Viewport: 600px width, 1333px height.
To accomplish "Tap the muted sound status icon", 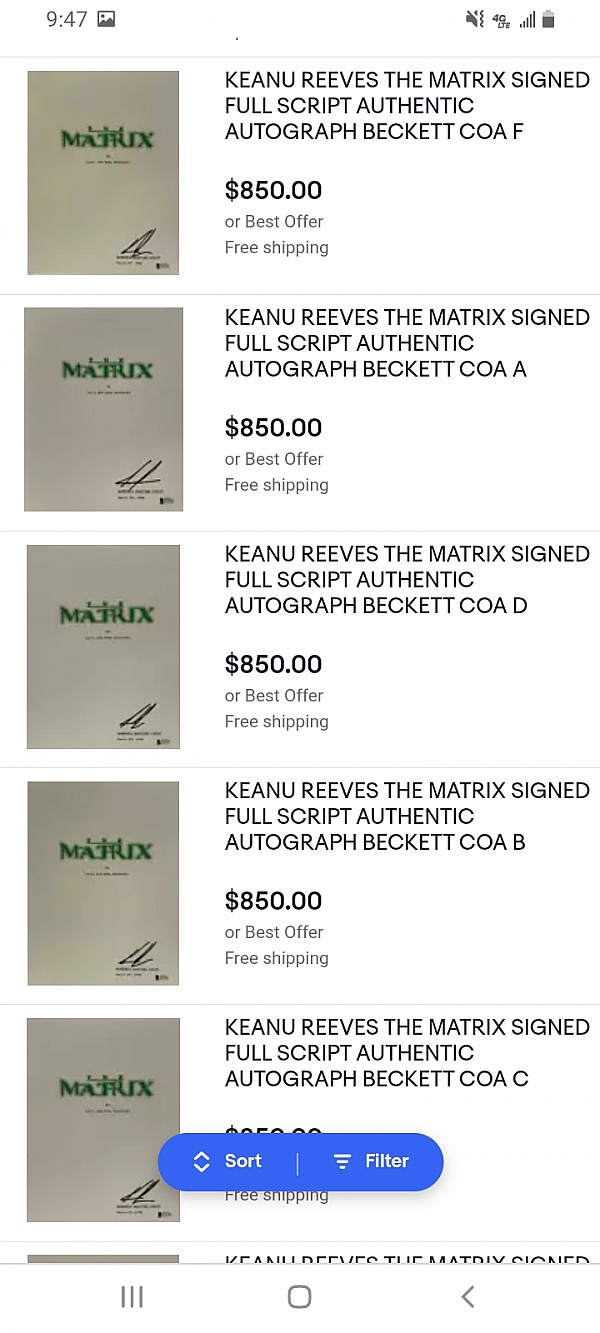I will 475,19.
